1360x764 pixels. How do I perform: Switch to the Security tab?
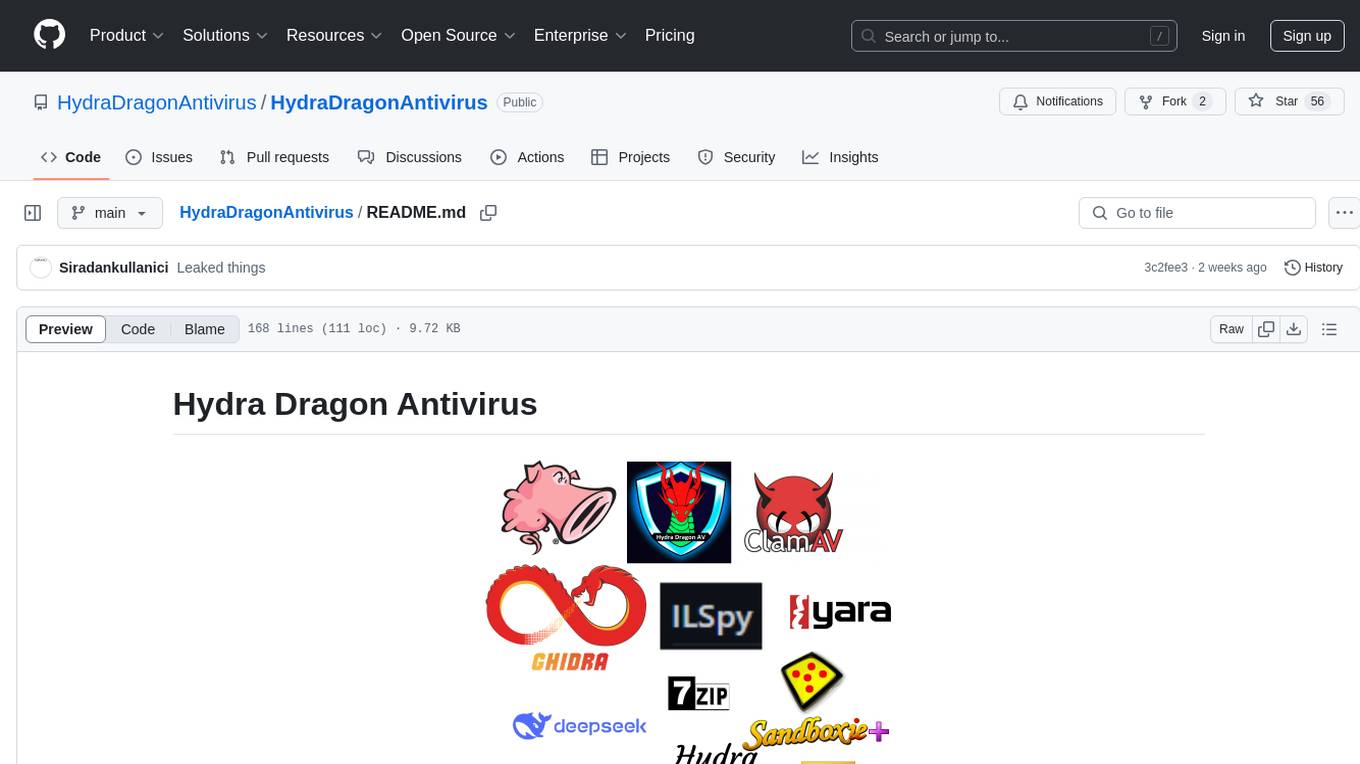pyautogui.click(x=736, y=157)
